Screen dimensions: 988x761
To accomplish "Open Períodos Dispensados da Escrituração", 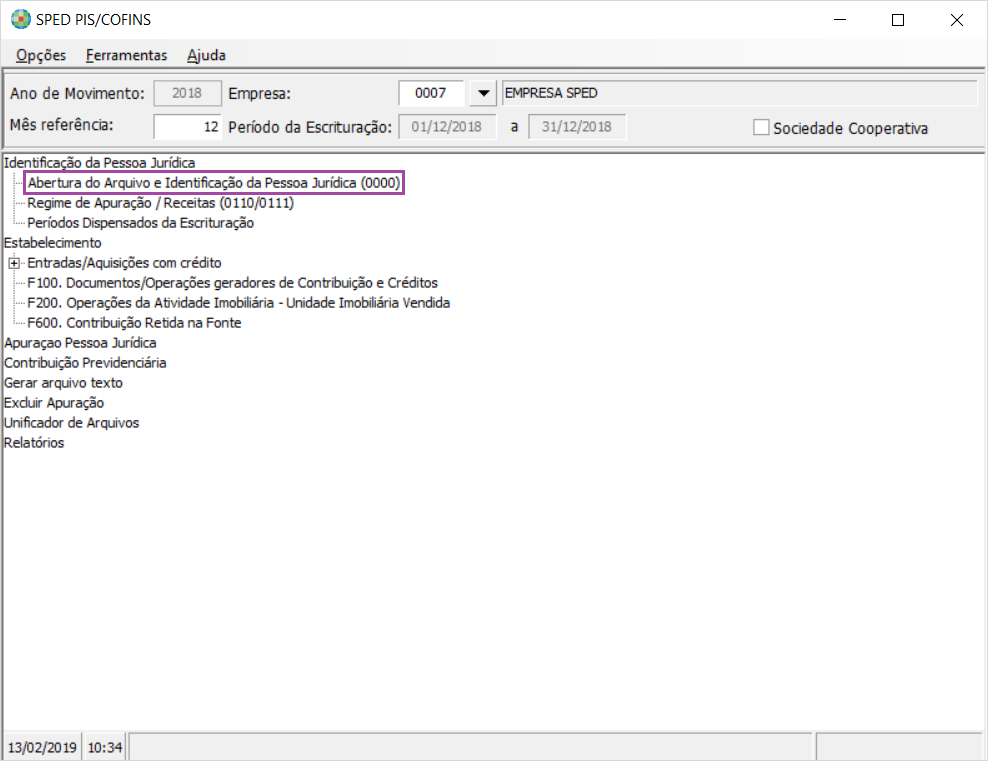I will (x=140, y=223).
